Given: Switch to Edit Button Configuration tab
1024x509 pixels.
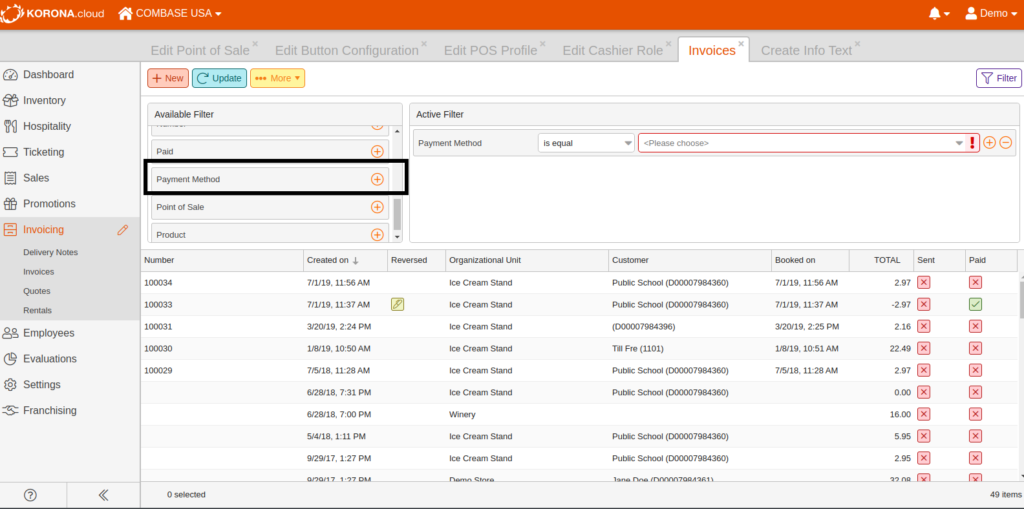Looking at the screenshot, I should 347,50.
